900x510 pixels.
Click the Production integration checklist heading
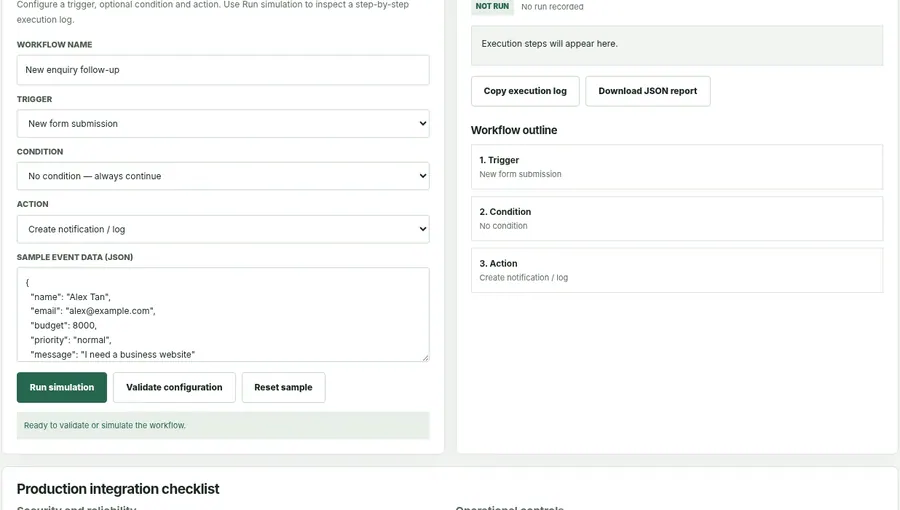tap(118, 489)
